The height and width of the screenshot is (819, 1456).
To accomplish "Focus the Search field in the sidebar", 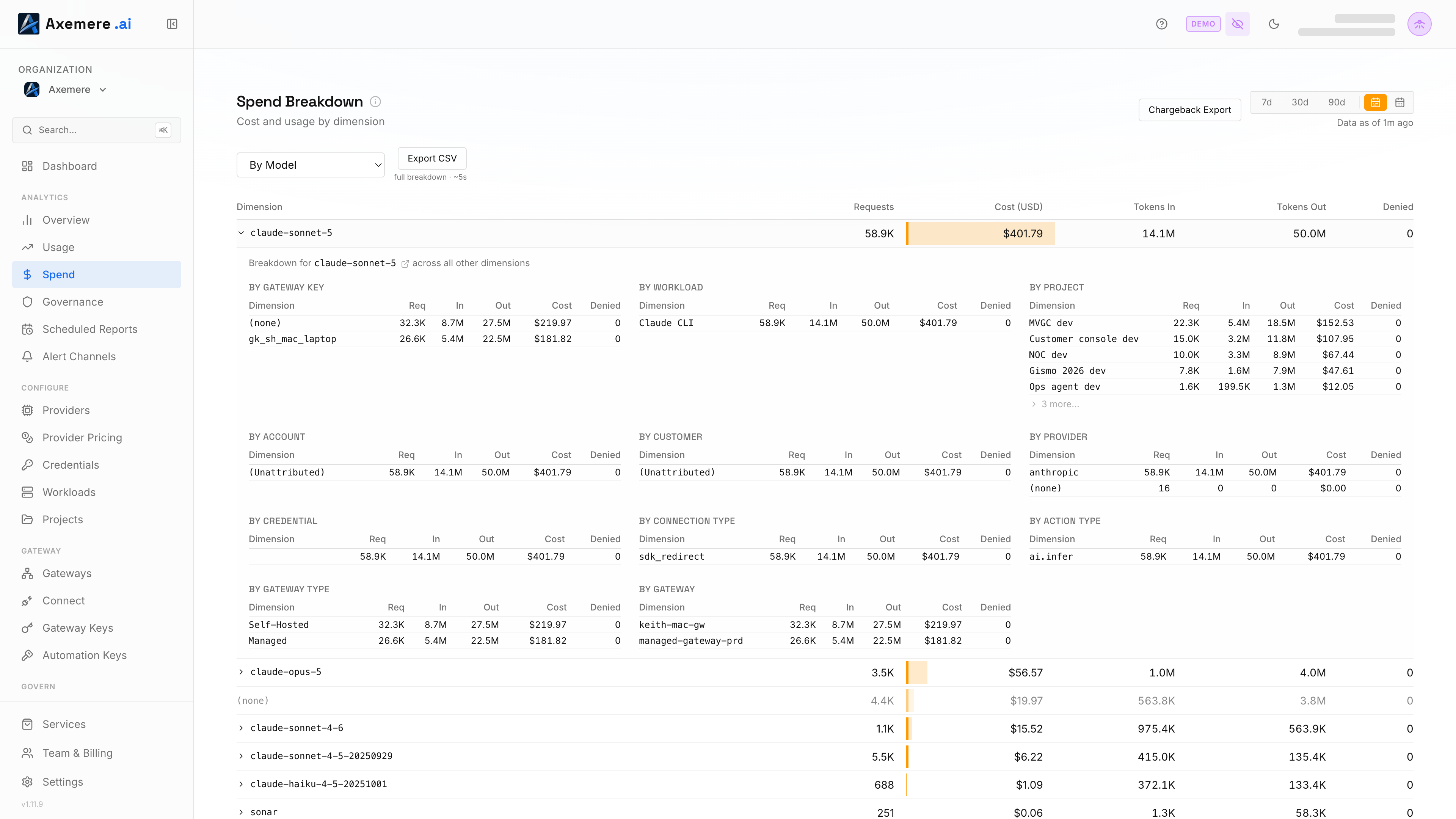I will tap(97, 130).
